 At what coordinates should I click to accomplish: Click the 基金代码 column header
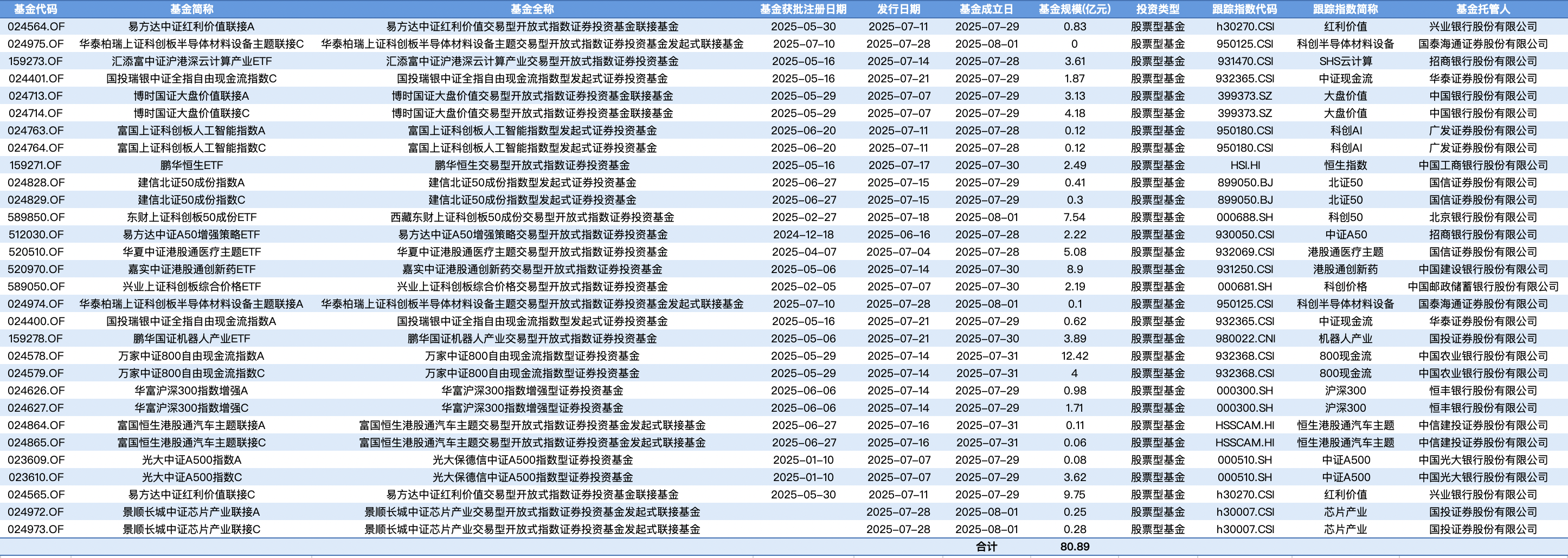coord(35,9)
